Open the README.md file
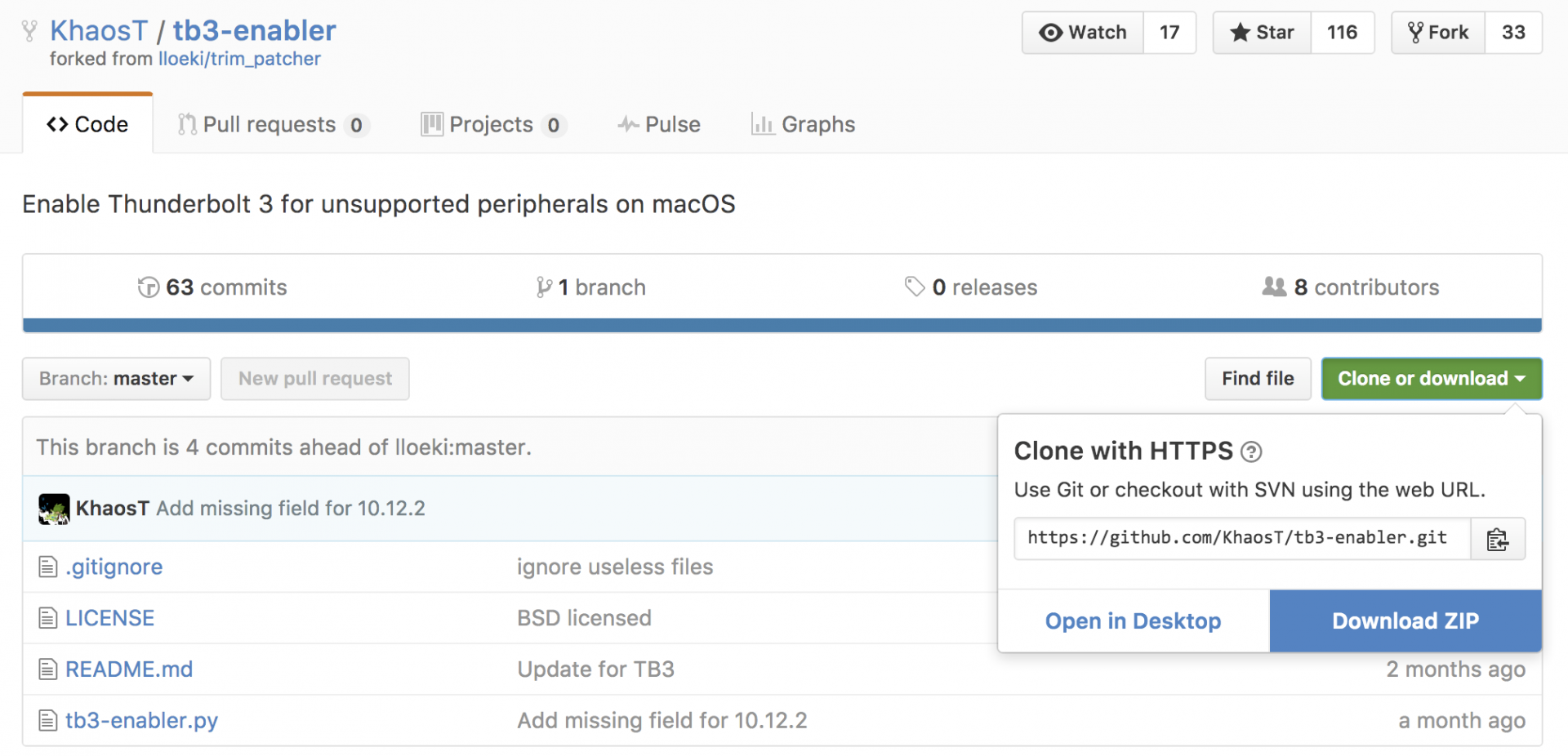Viewport: 1568px width, 756px height. pyautogui.click(x=129, y=669)
